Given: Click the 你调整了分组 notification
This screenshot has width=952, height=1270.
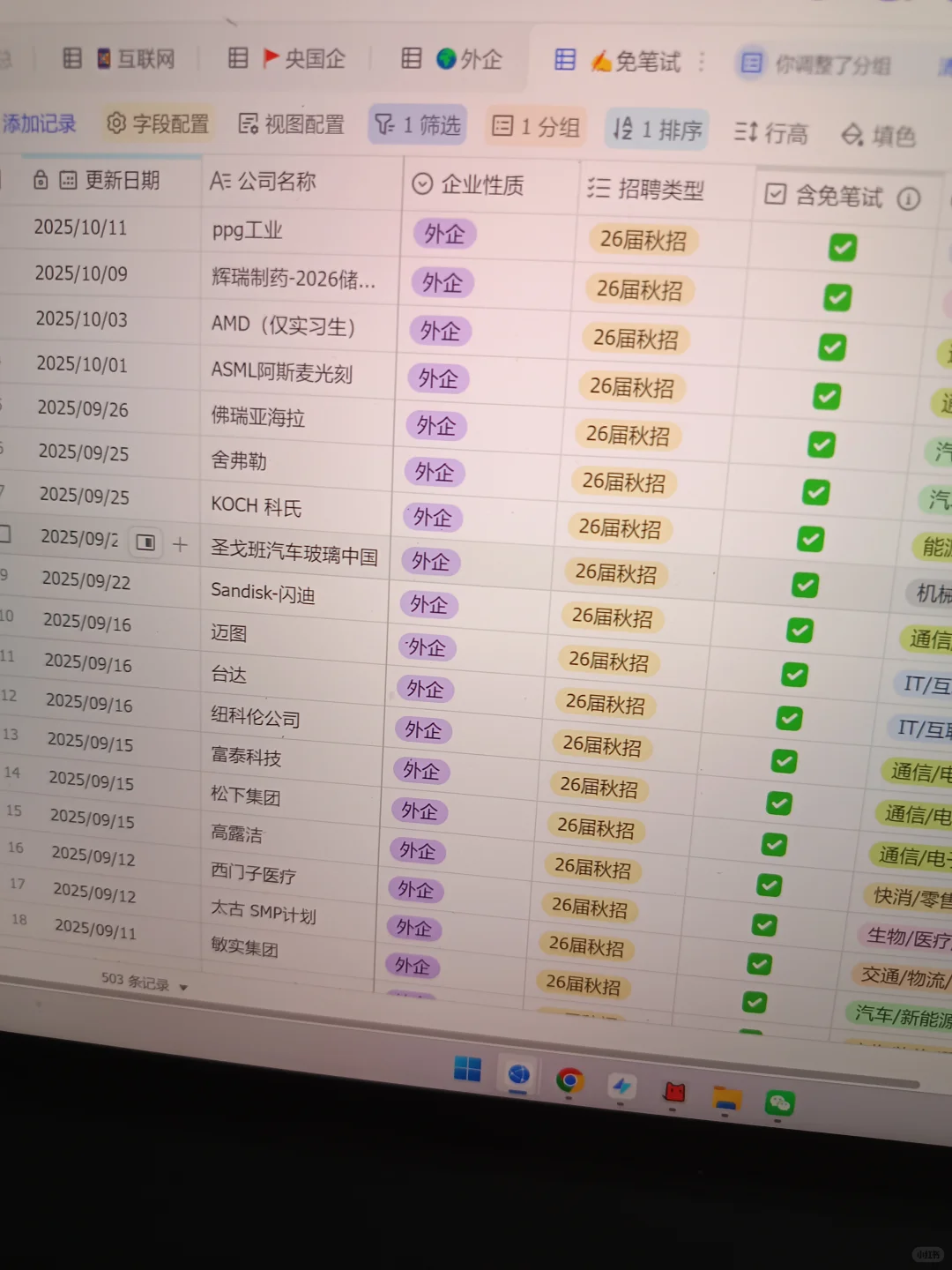Looking at the screenshot, I should [x=816, y=63].
